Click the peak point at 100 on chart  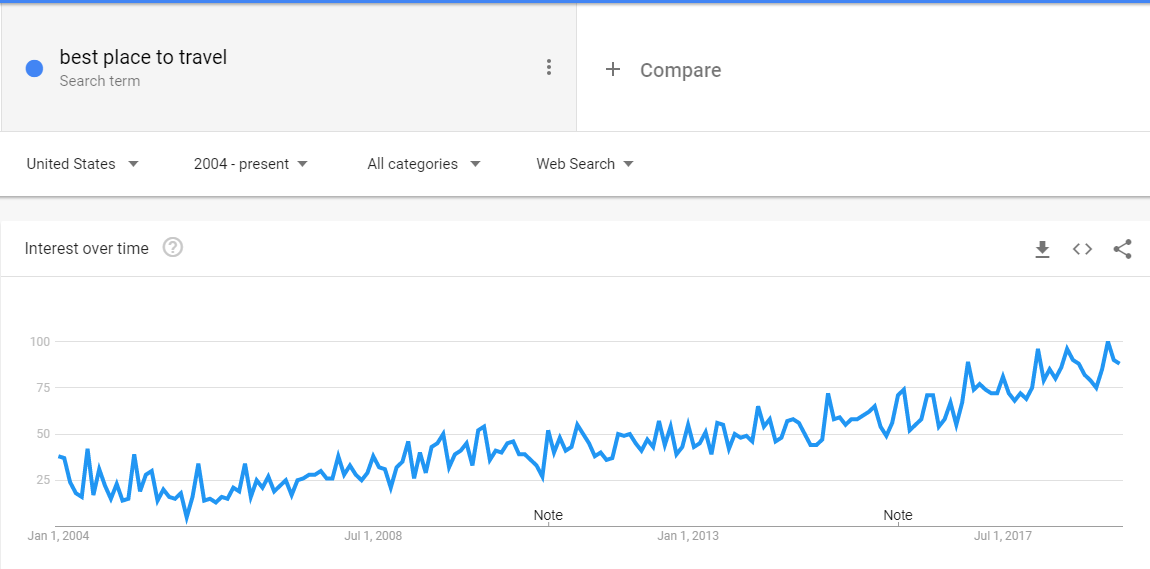pos(1107,342)
